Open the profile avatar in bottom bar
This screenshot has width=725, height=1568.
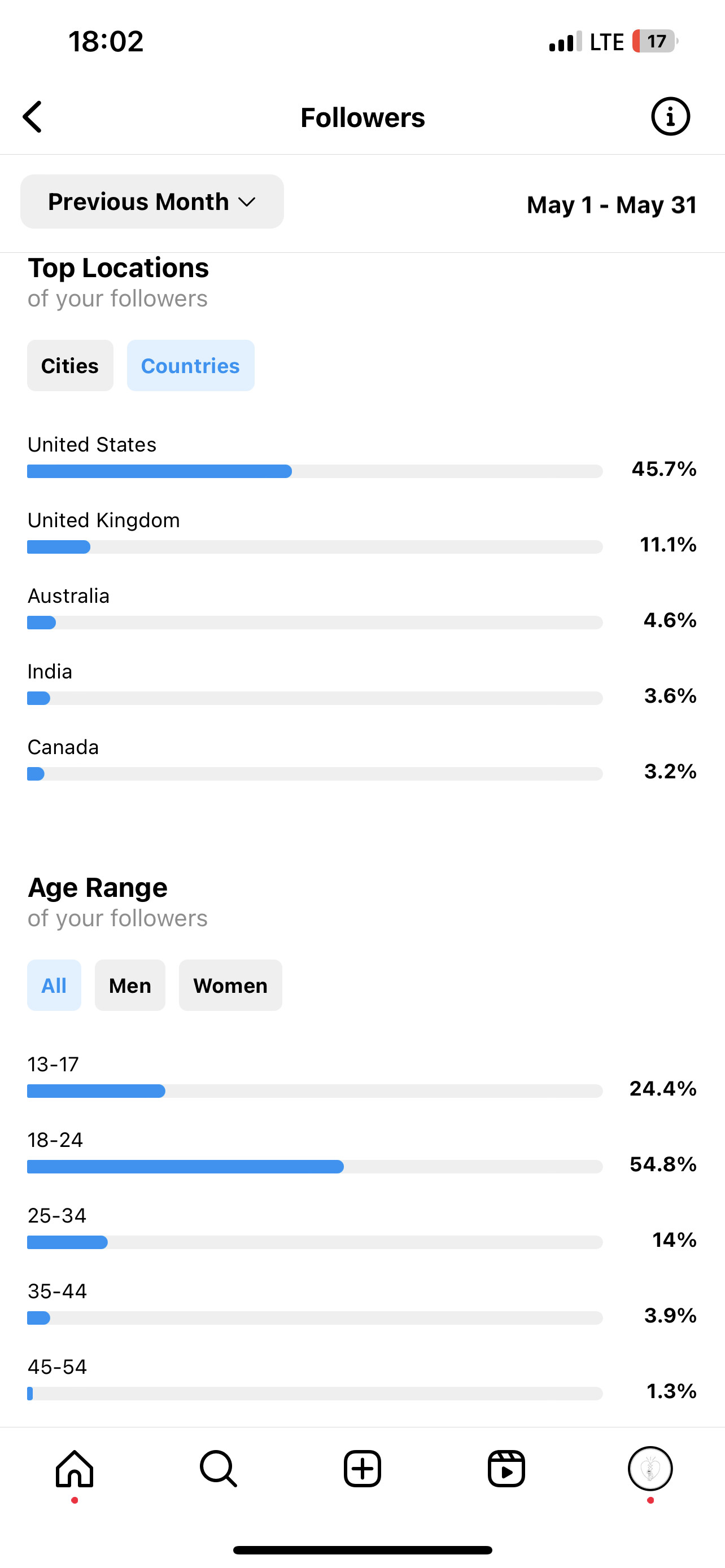point(650,1469)
